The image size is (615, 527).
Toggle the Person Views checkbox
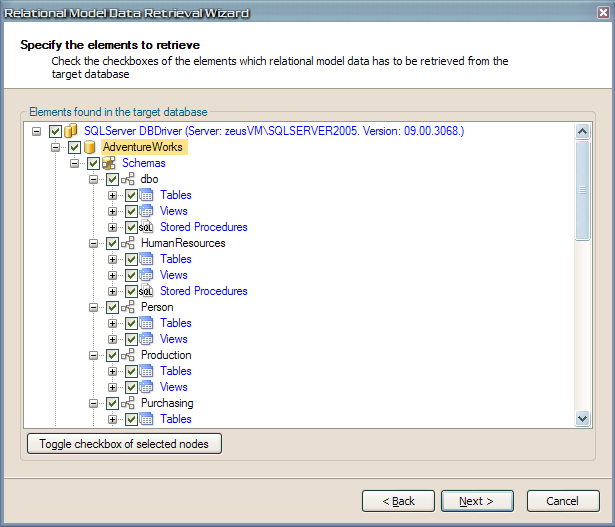pos(131,340)
